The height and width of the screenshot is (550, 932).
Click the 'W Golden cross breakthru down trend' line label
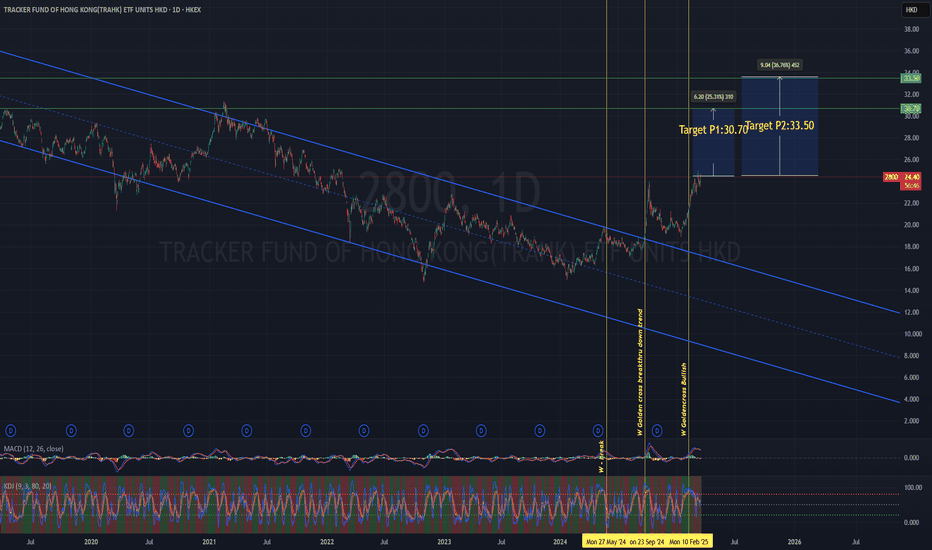640,373
